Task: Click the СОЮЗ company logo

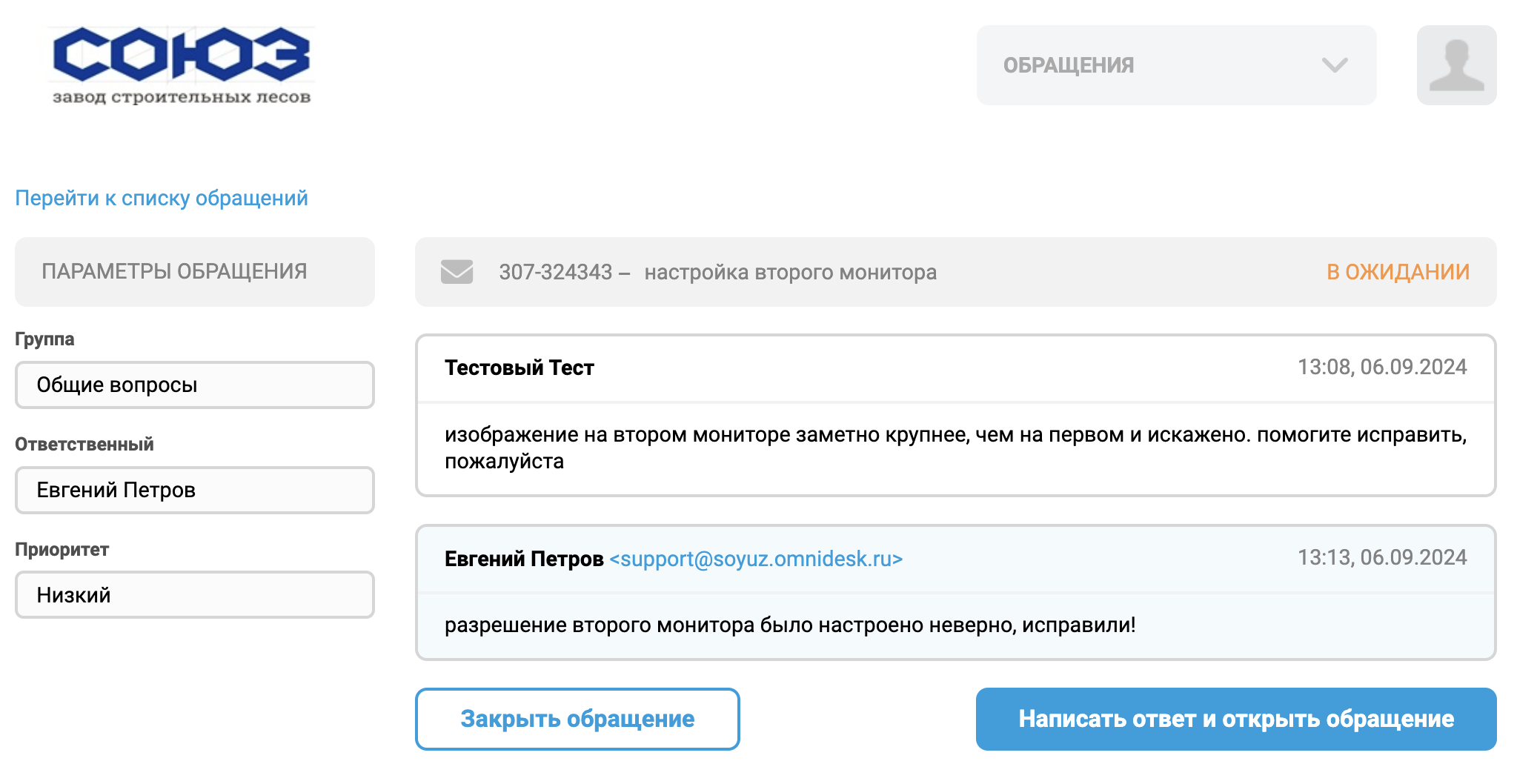Action: [182, 65]
